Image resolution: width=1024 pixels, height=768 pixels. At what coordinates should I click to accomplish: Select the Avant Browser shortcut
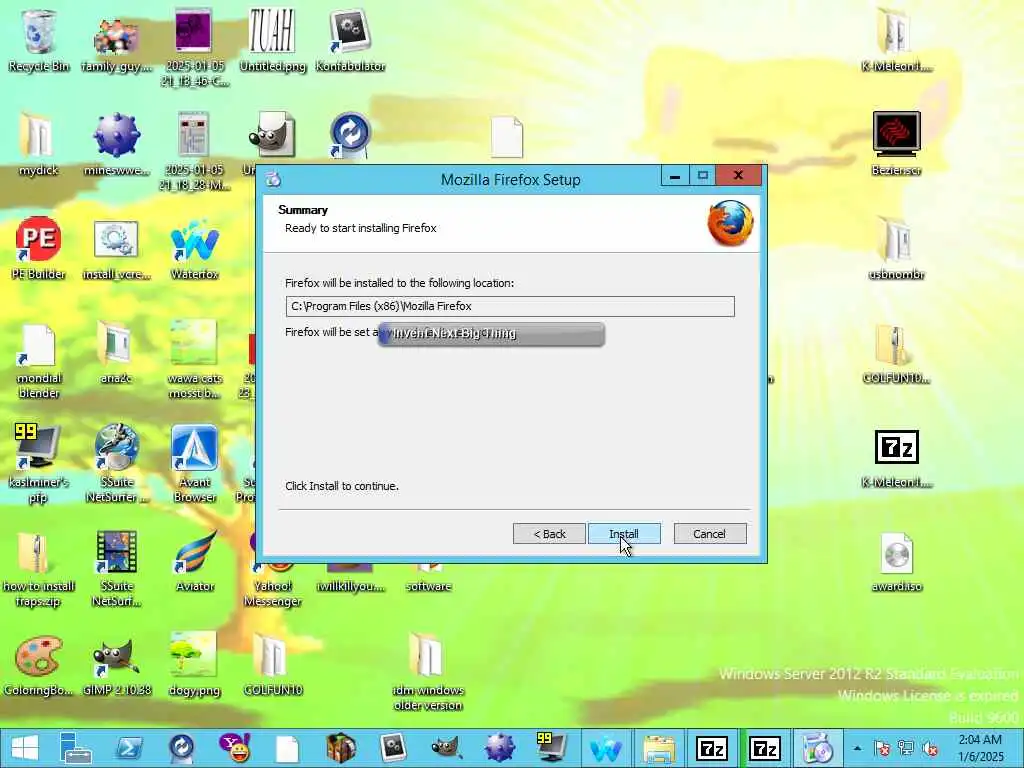click(194, 464)
